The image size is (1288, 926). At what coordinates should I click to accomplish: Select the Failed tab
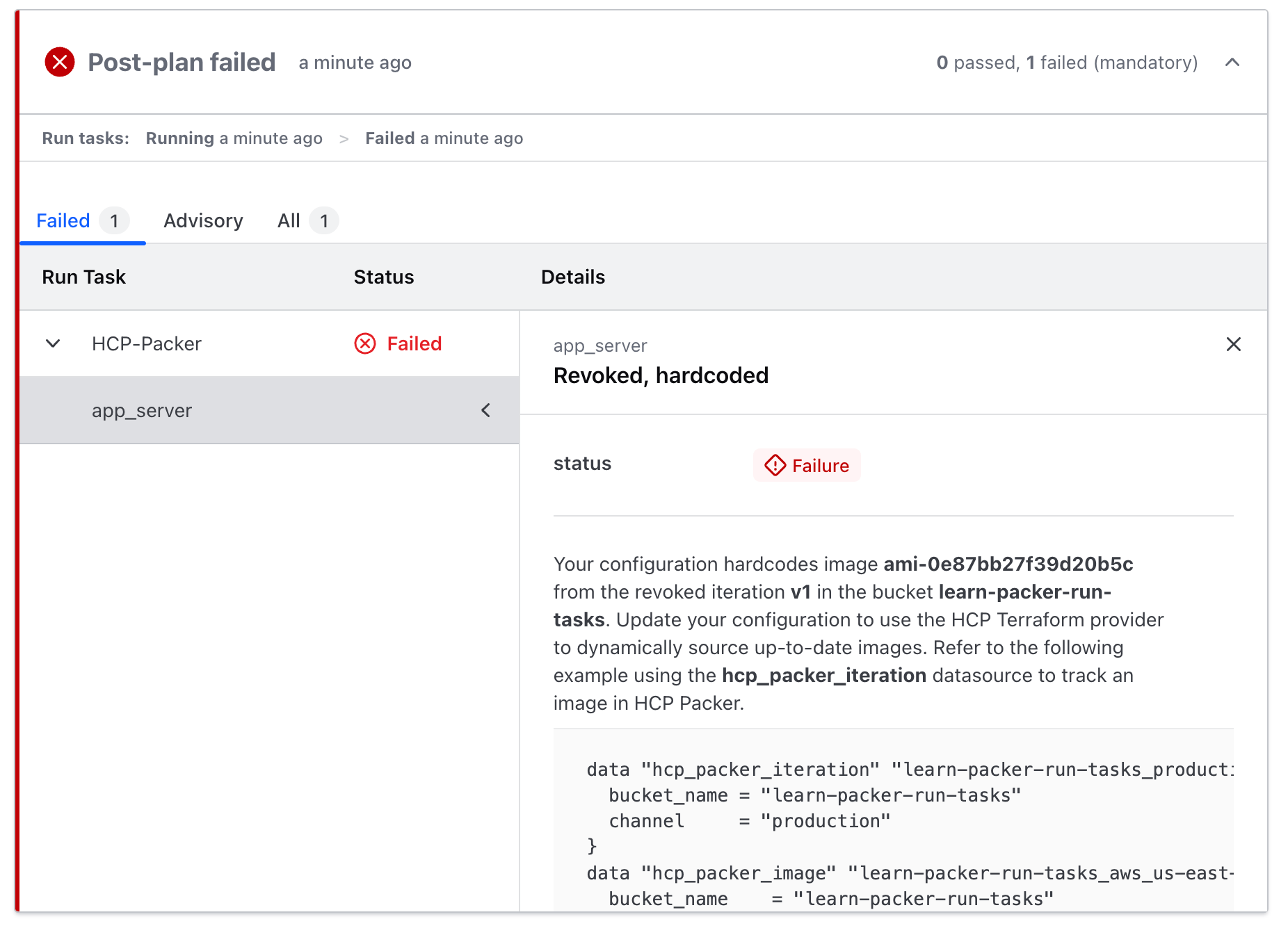tap(63, 221)
